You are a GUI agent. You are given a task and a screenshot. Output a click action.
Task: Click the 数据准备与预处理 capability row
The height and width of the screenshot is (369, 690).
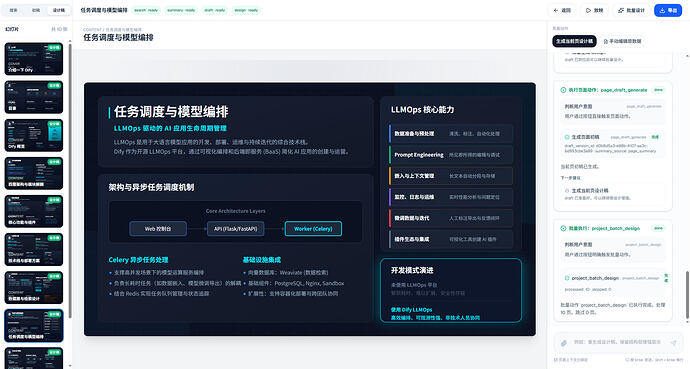pos(451,134)
